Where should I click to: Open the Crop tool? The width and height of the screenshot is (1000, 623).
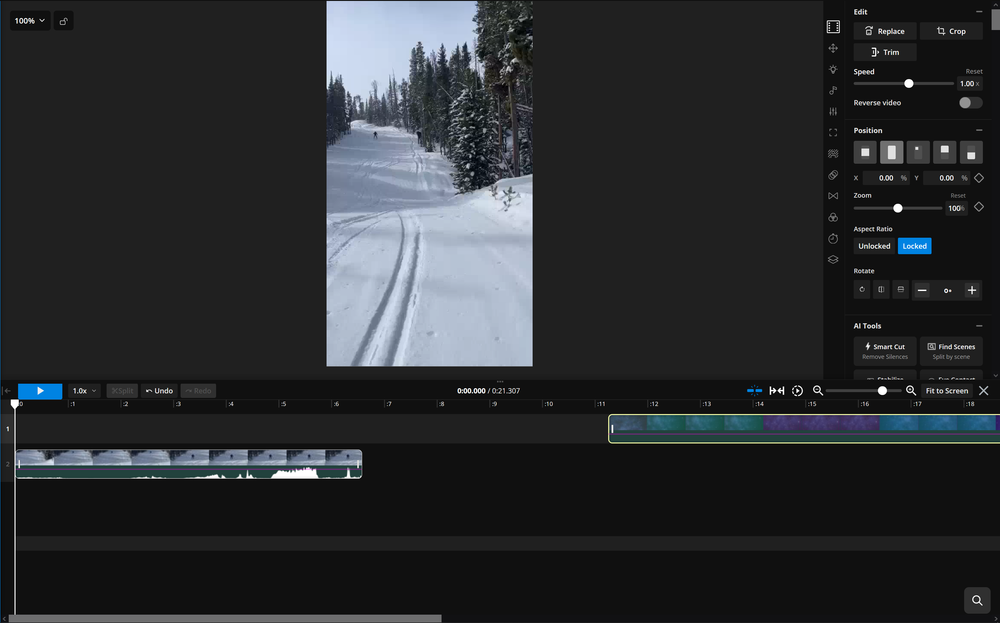(950, 31)
